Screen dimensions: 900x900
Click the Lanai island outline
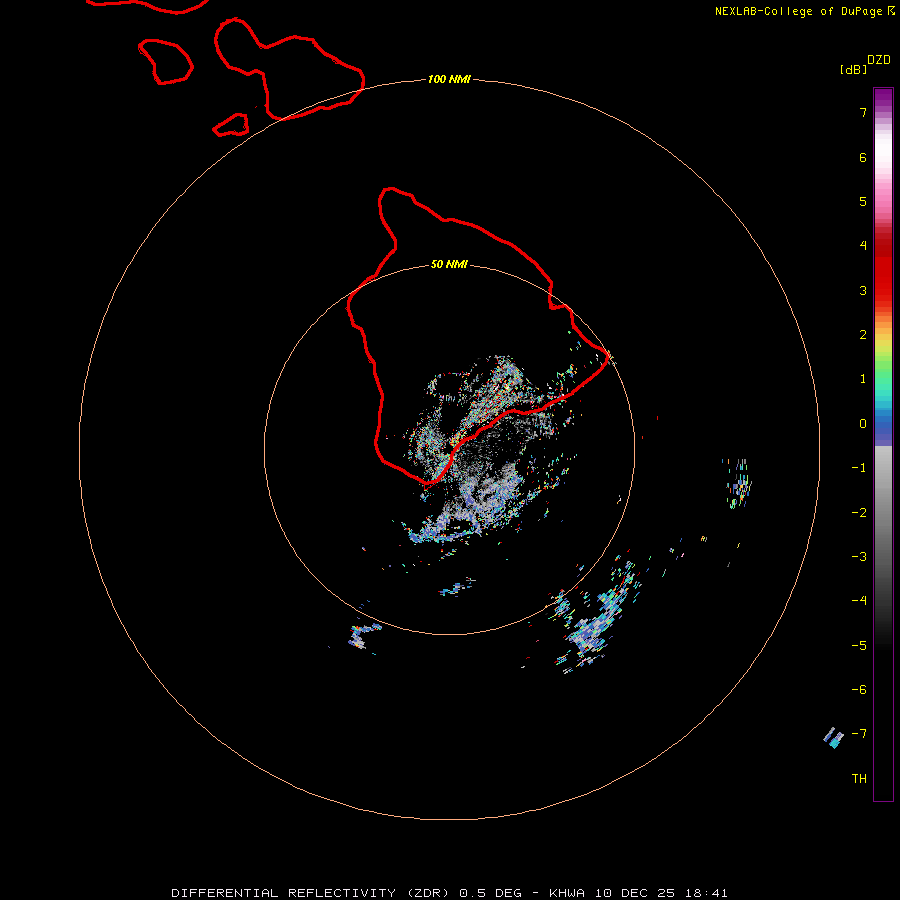pyautogui.click(x=166, y=62)
